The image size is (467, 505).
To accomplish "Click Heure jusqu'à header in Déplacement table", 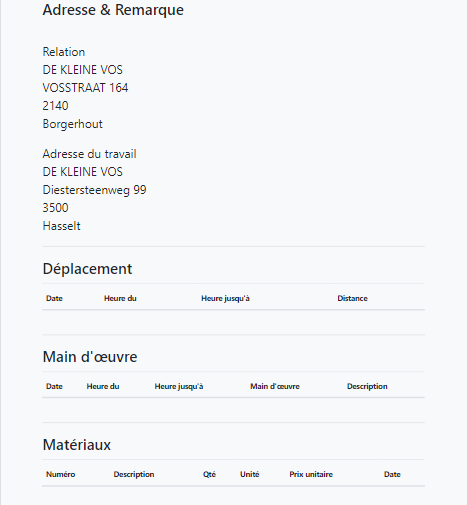I will [x=225, y=298].
